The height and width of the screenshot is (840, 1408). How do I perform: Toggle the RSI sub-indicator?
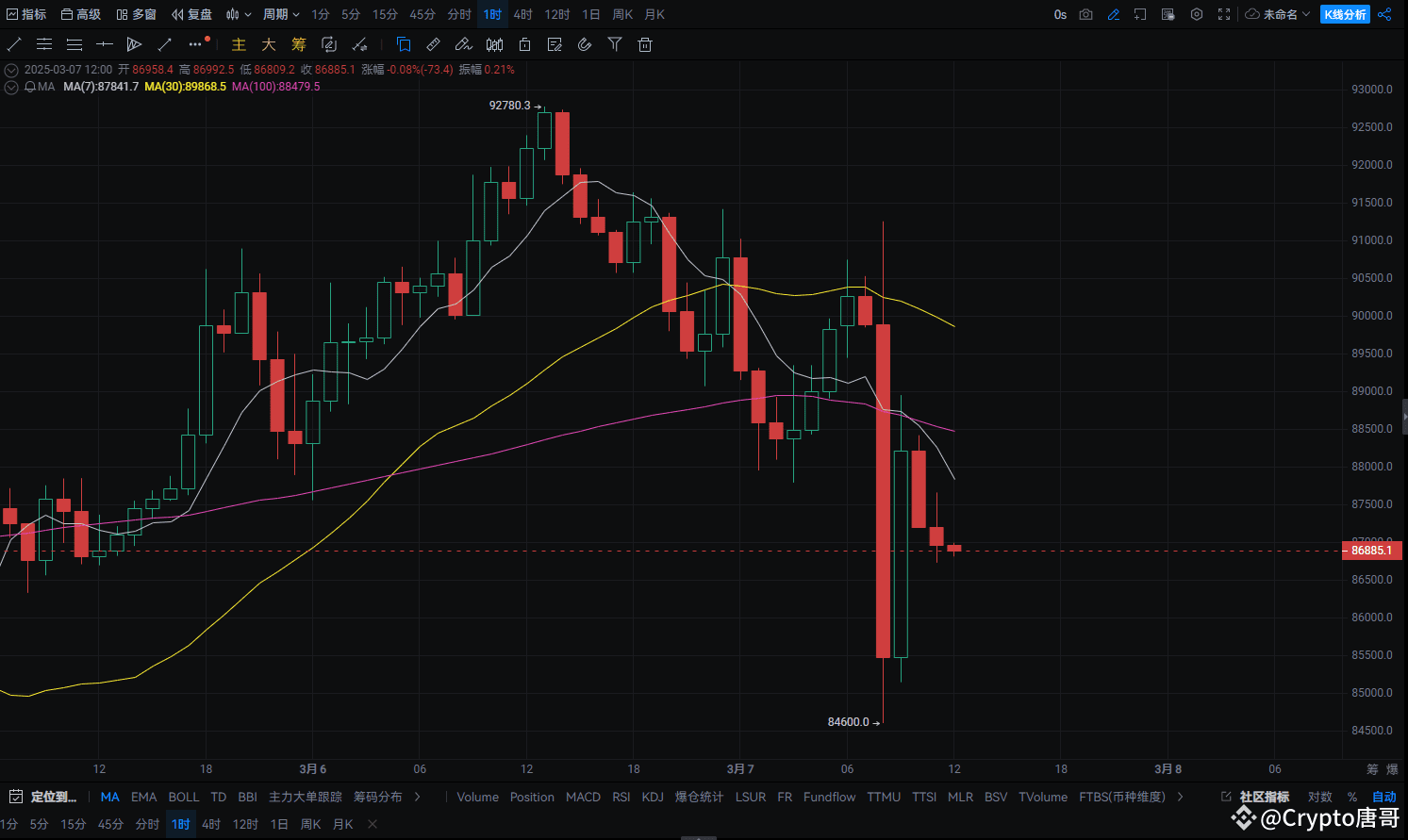tap(621, 797)
